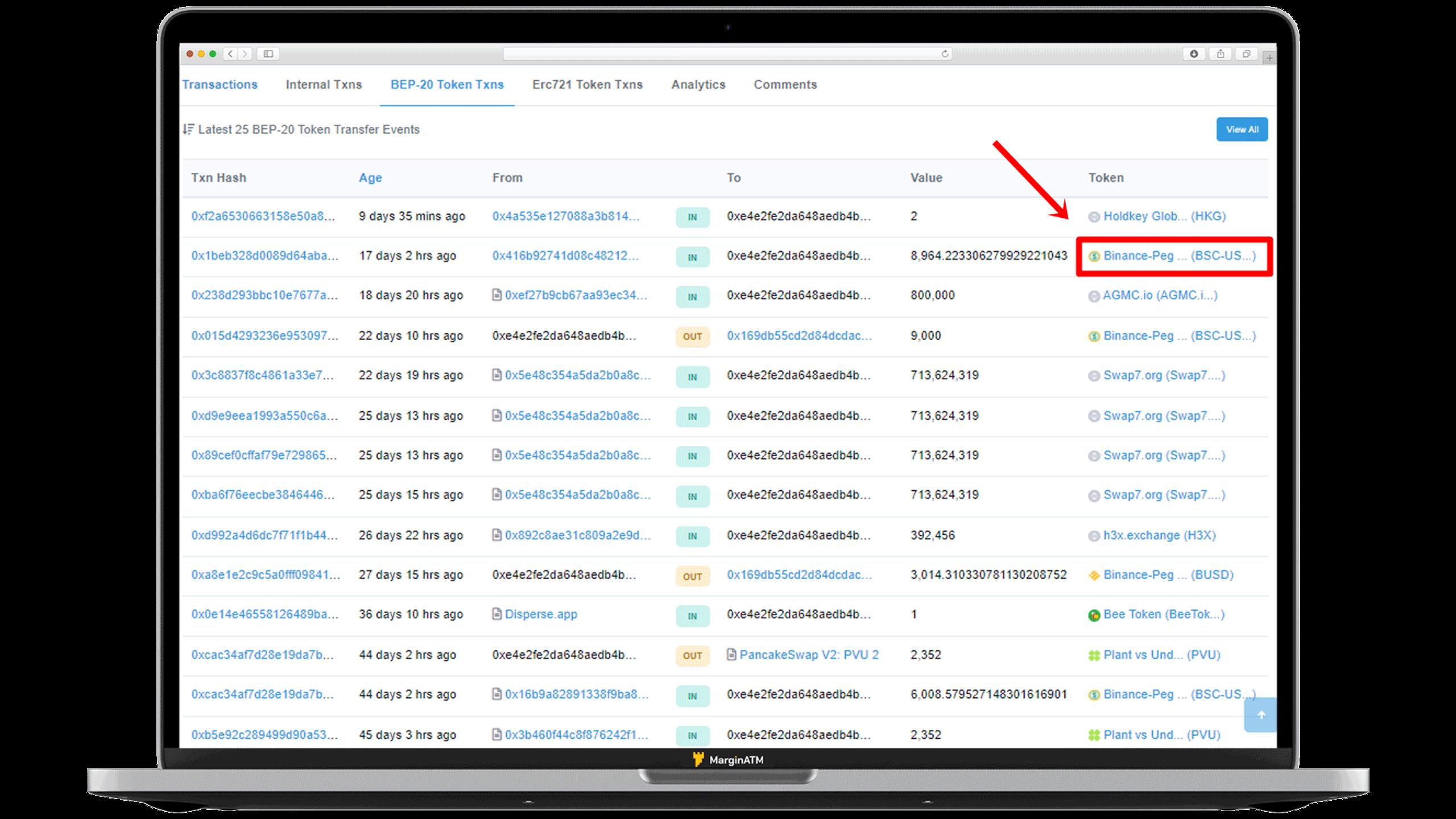The width and height of the screenshot is (1456, 819).
Task: Select the BEP-20 Token Txns tab
Action: (447, 85)
